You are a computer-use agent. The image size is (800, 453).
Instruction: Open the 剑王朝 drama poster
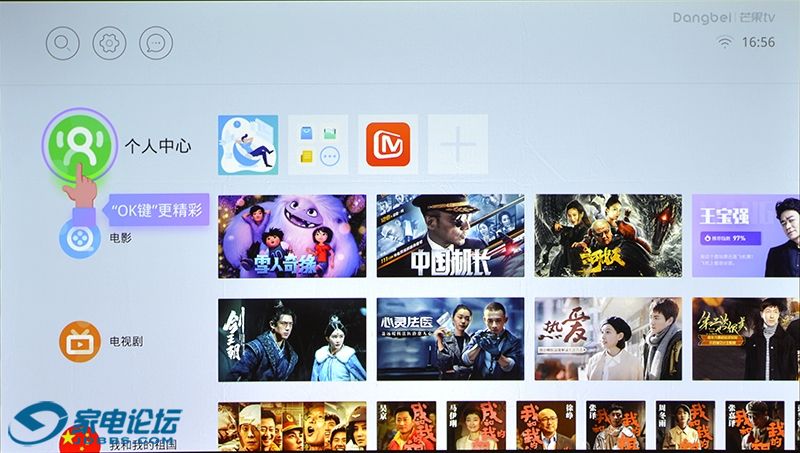point(292,340)
